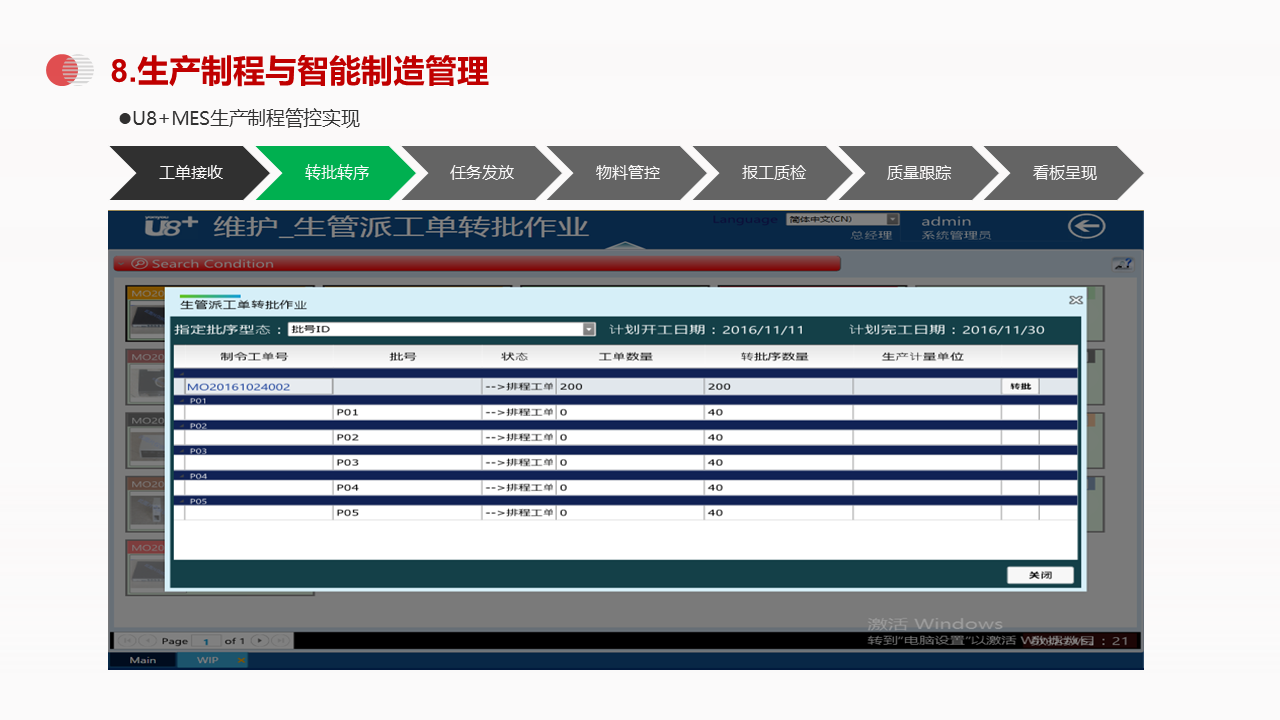The height and width of the screenshot is (720, 1280).
Task: Select the 看板呈现 step
Action: (x=1064, y=173)
